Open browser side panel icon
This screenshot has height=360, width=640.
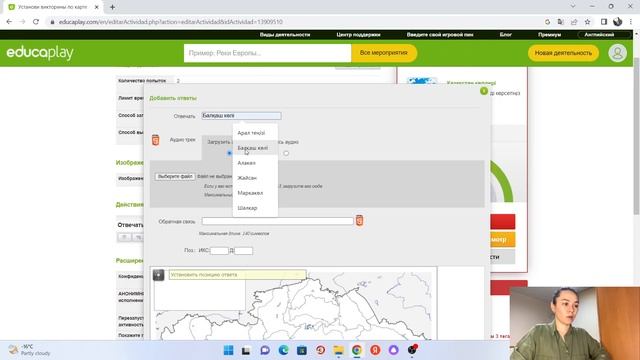coord(604,22)
